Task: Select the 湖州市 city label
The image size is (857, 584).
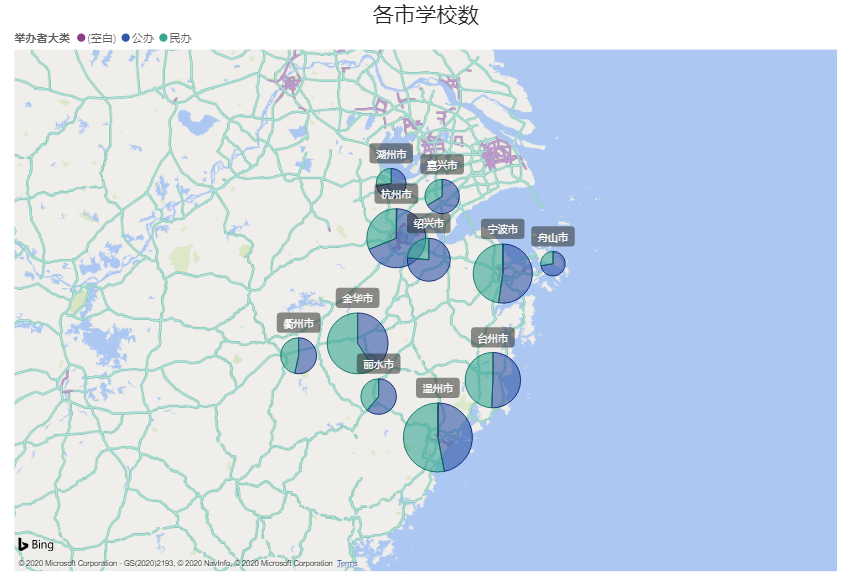Action: [x=390, y=154]
